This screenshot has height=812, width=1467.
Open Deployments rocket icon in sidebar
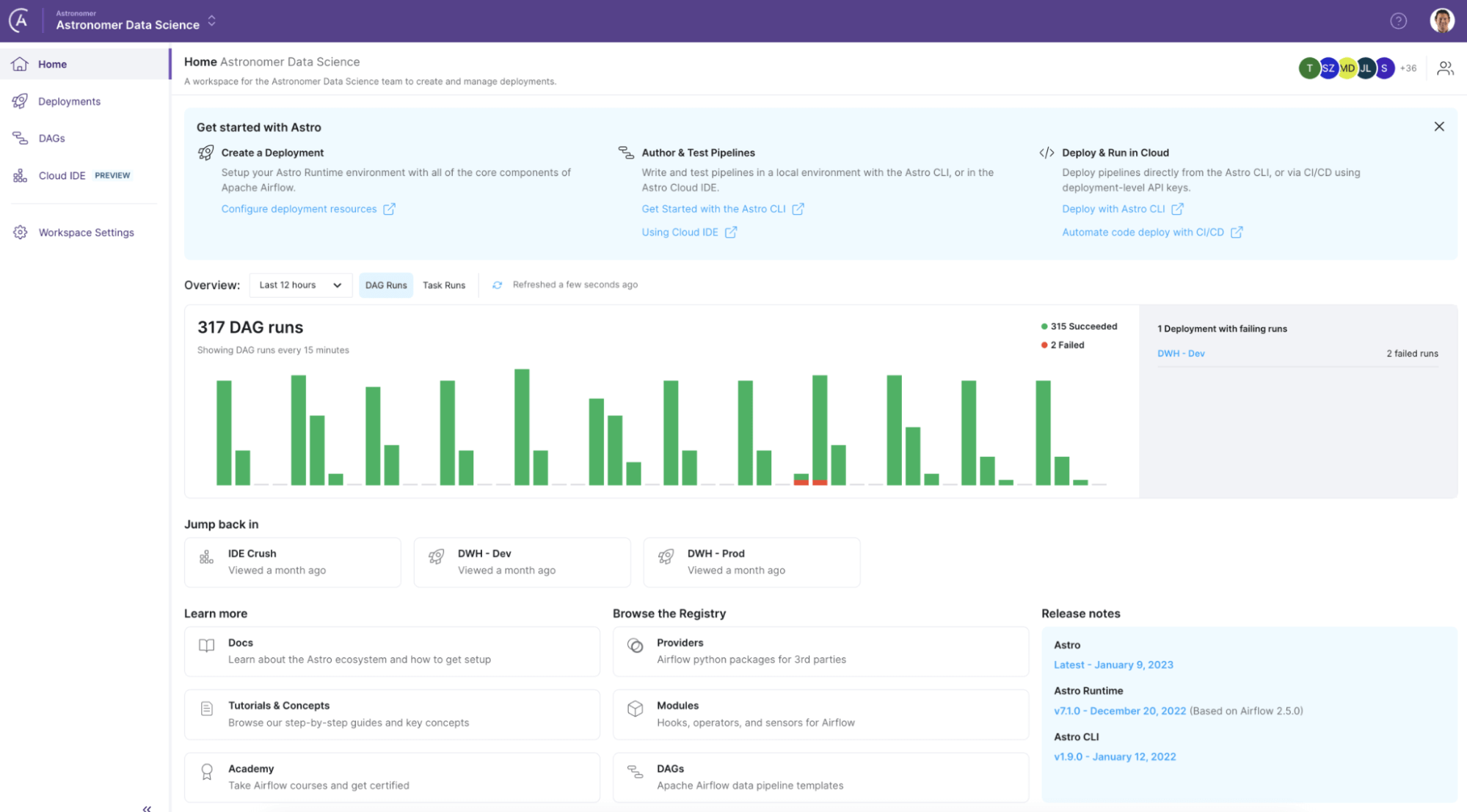coord(20,101)
